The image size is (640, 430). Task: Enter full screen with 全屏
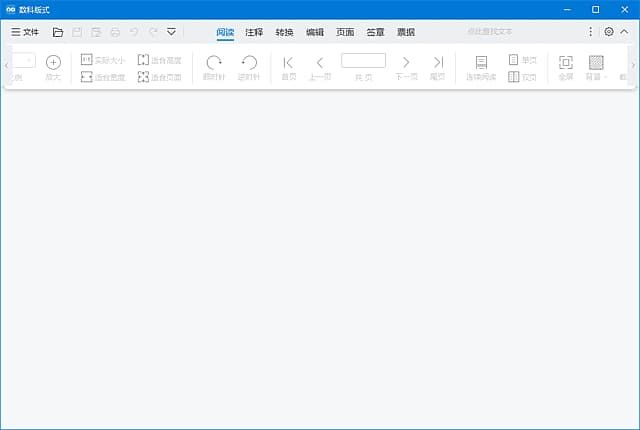(566, 68)
